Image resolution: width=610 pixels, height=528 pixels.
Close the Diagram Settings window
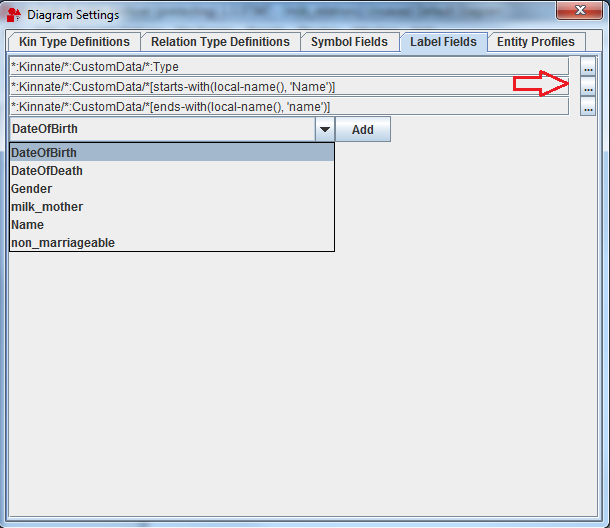pyautogui.click(x=580, y=10)
